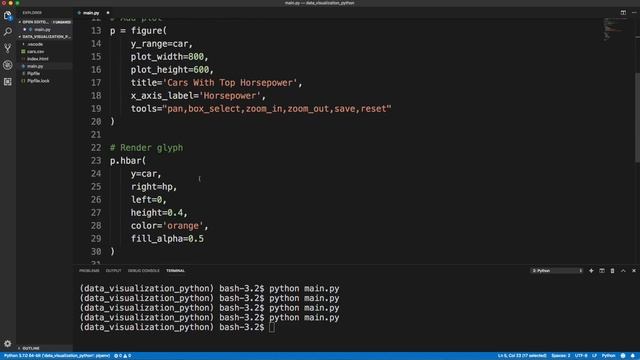Image resolution: width=640 pixels, height=360 pixels.
Task: Click the editor vertical scrollbar
Action: pyautogui.click(x=637, y=118)
